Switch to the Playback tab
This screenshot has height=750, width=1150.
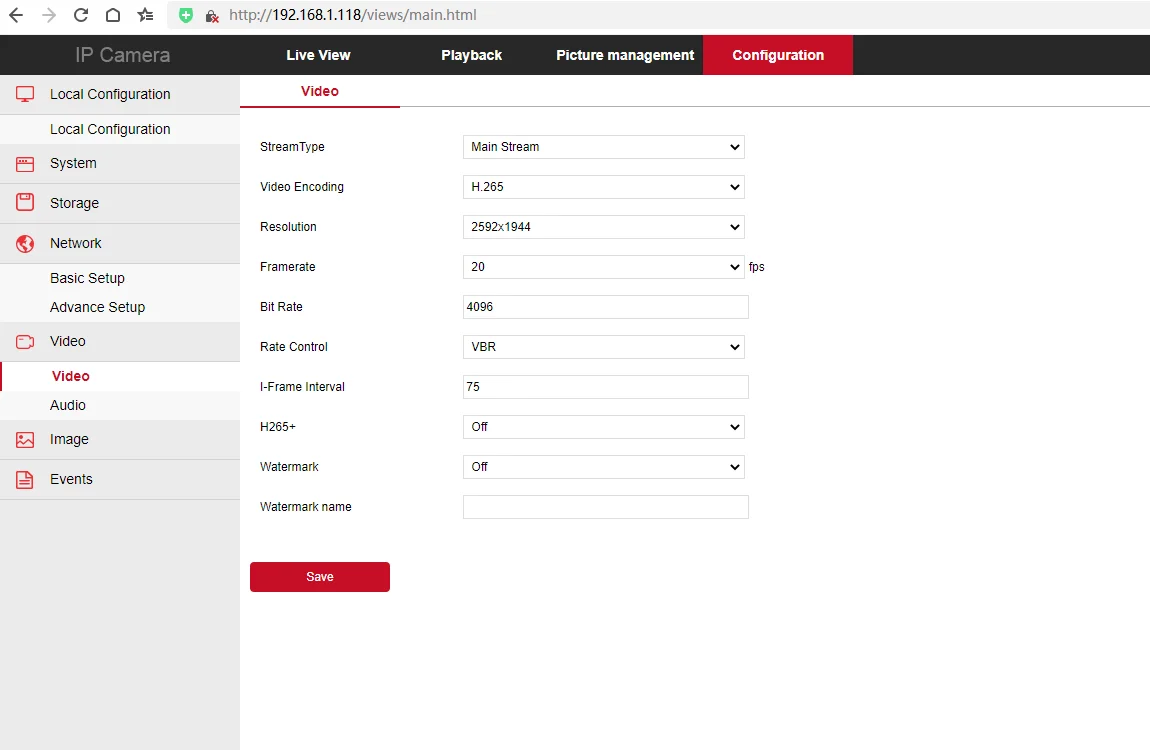point(472,55)
